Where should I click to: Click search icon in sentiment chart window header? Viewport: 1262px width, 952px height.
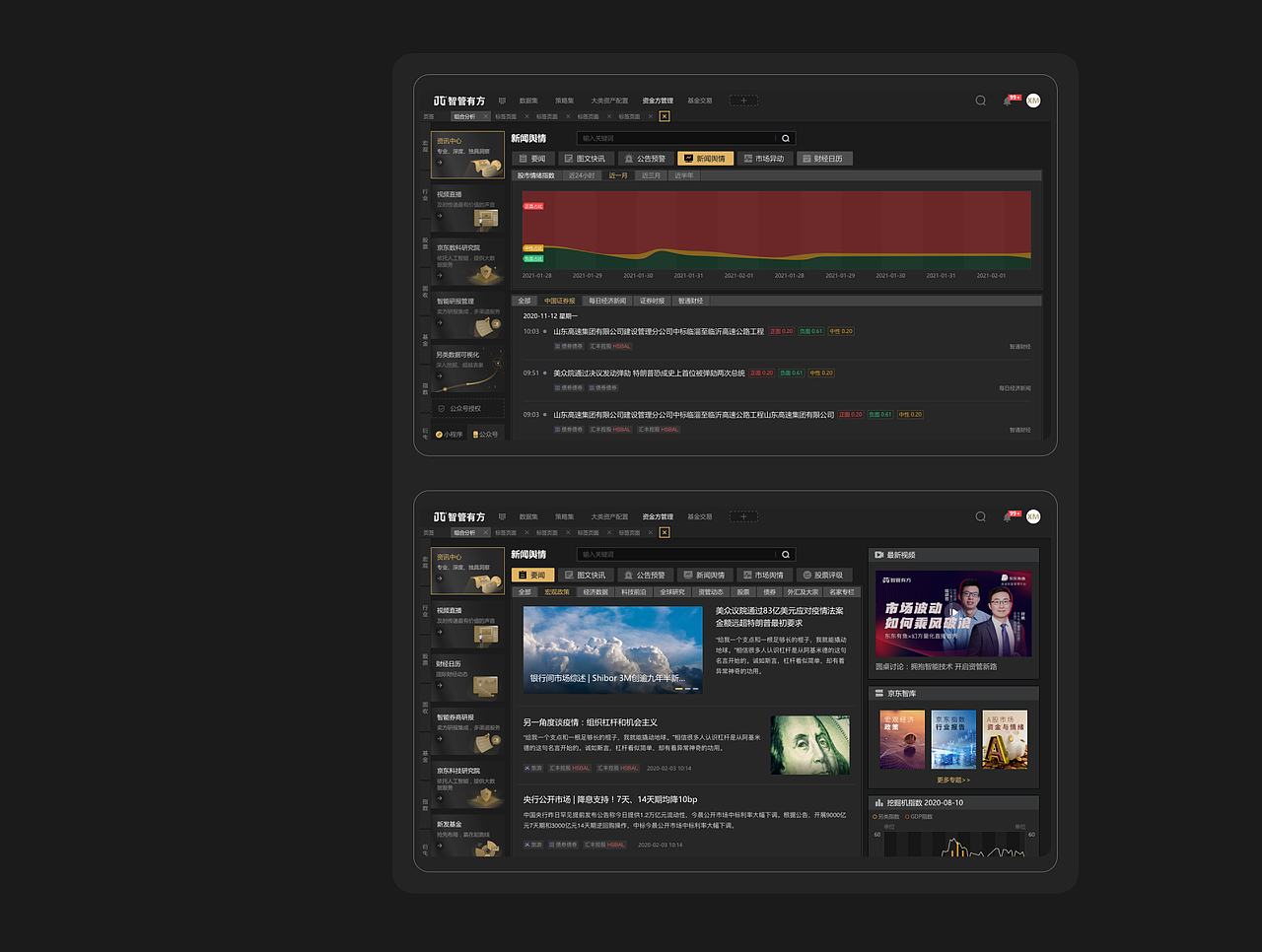click(x=980, y=101)
